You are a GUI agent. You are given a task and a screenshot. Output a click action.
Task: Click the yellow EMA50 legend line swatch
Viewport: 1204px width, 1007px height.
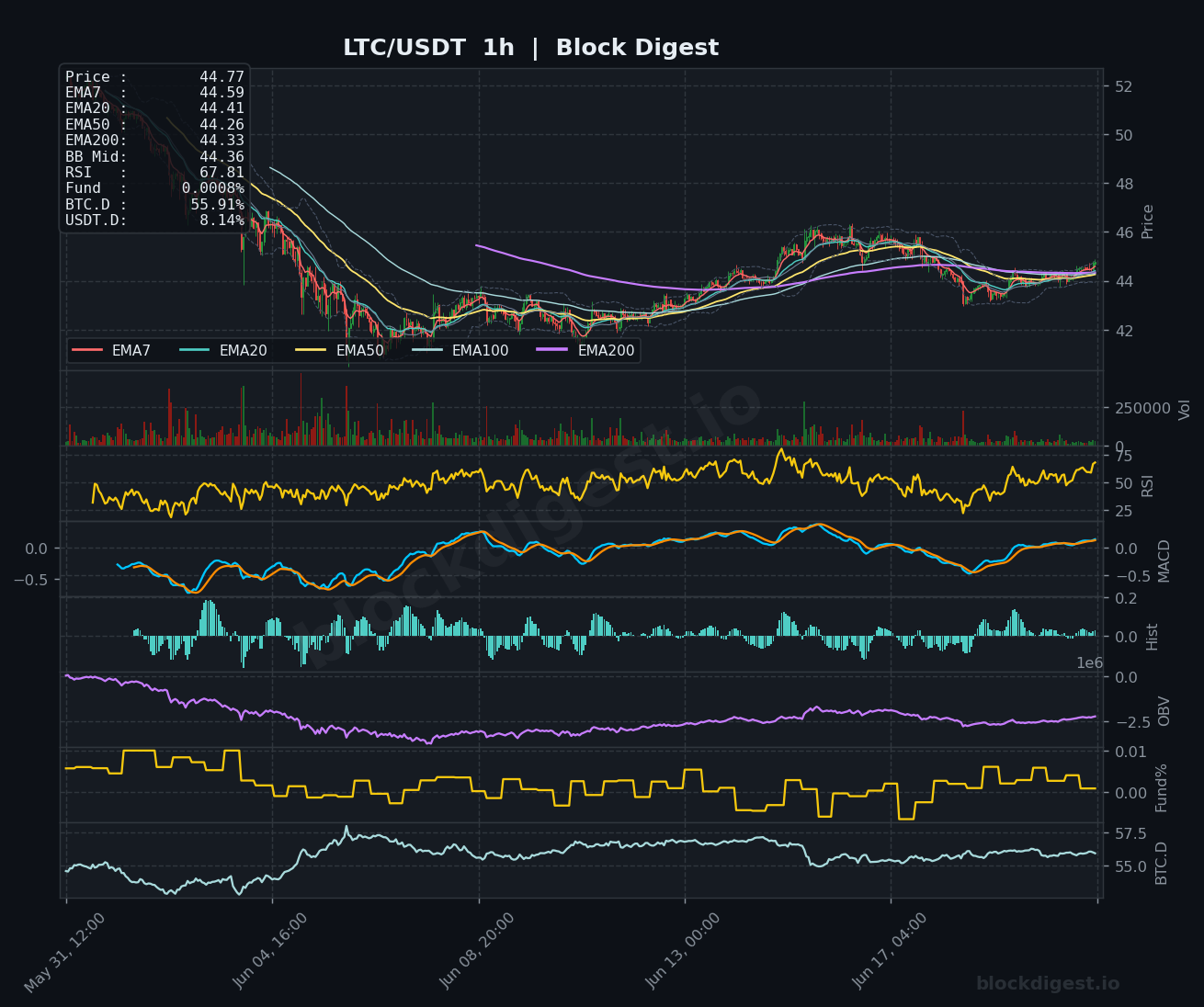312,351
